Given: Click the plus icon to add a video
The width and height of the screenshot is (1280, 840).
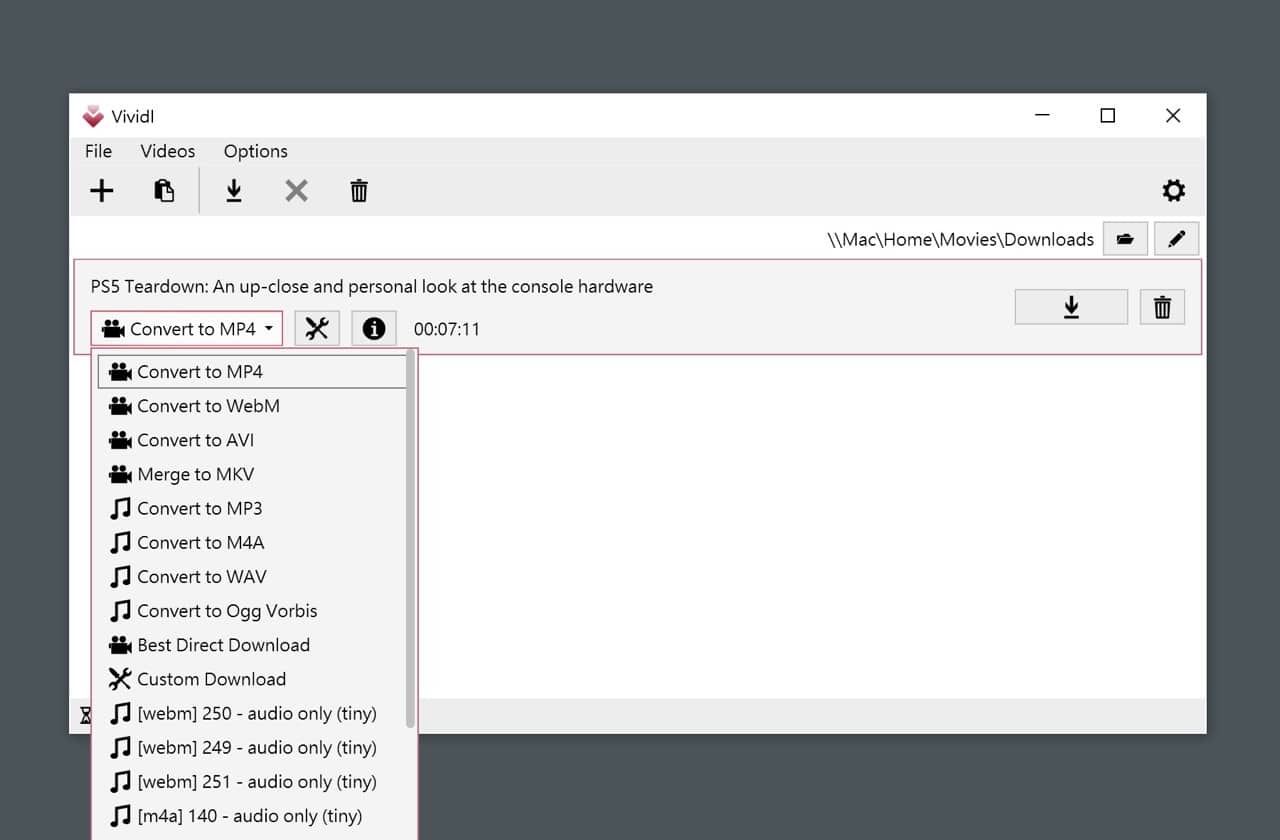Looking at the screenshot, I should (102, 191).
